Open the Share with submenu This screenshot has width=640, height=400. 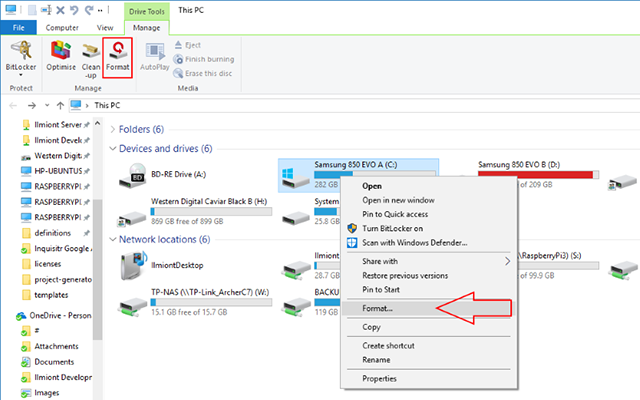pos(429,261)
